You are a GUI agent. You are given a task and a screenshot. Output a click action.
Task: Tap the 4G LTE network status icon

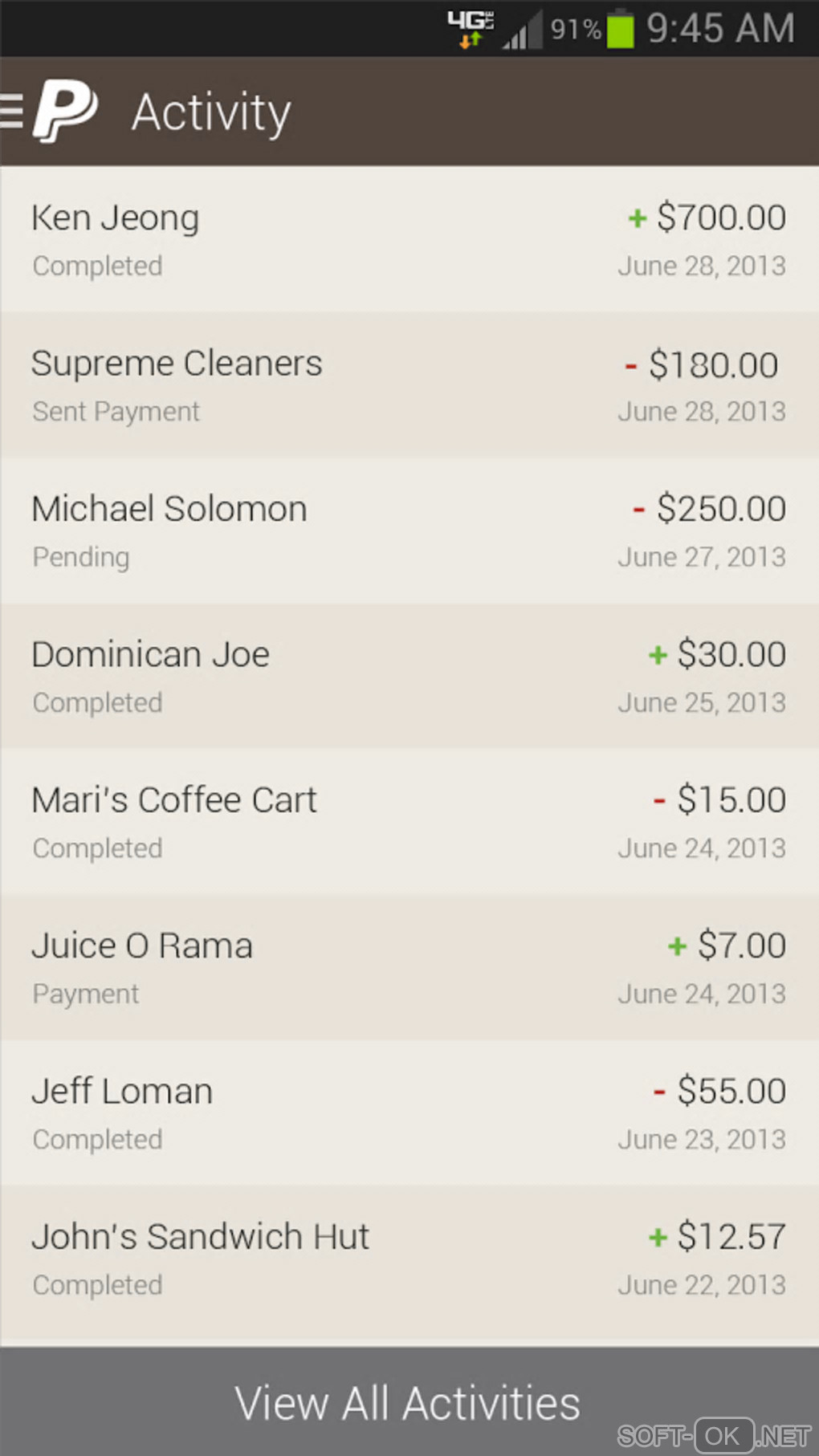(471, 29)
